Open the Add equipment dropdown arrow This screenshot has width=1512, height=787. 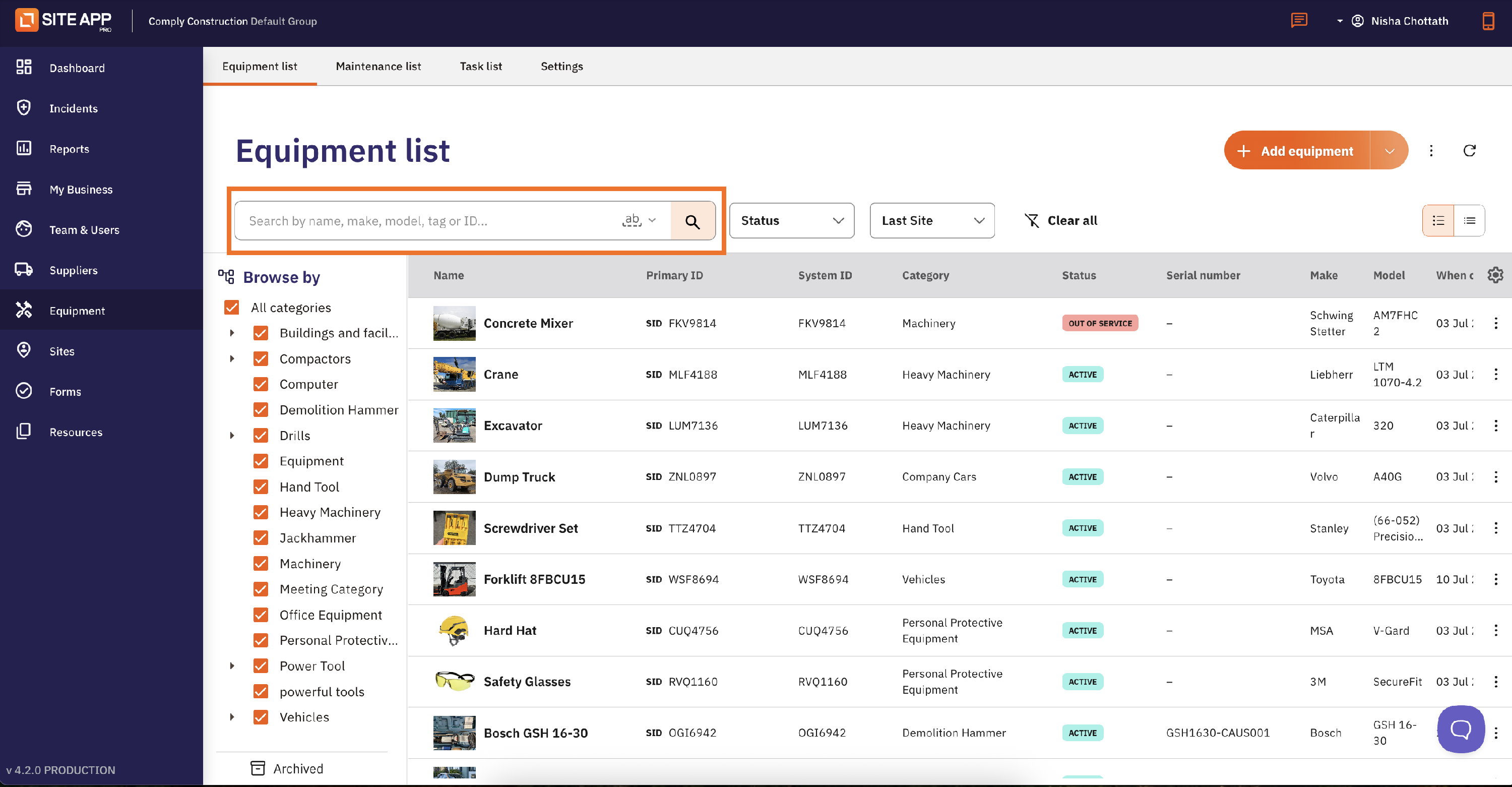coord(1389,151)
